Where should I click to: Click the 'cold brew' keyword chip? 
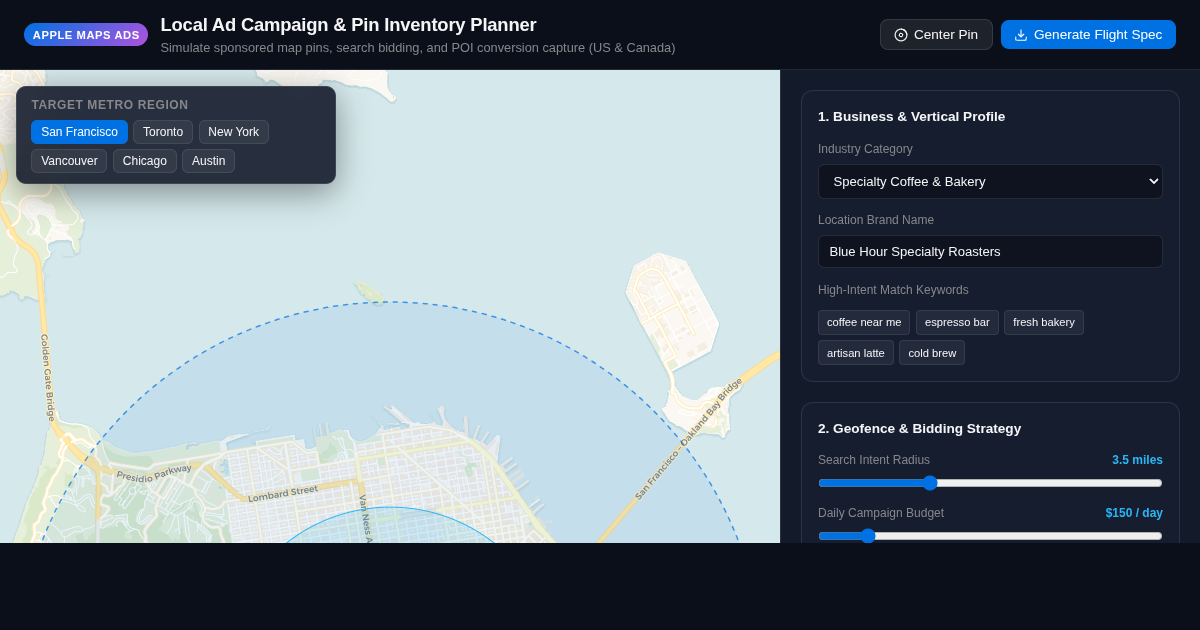[x=932, y=353]
